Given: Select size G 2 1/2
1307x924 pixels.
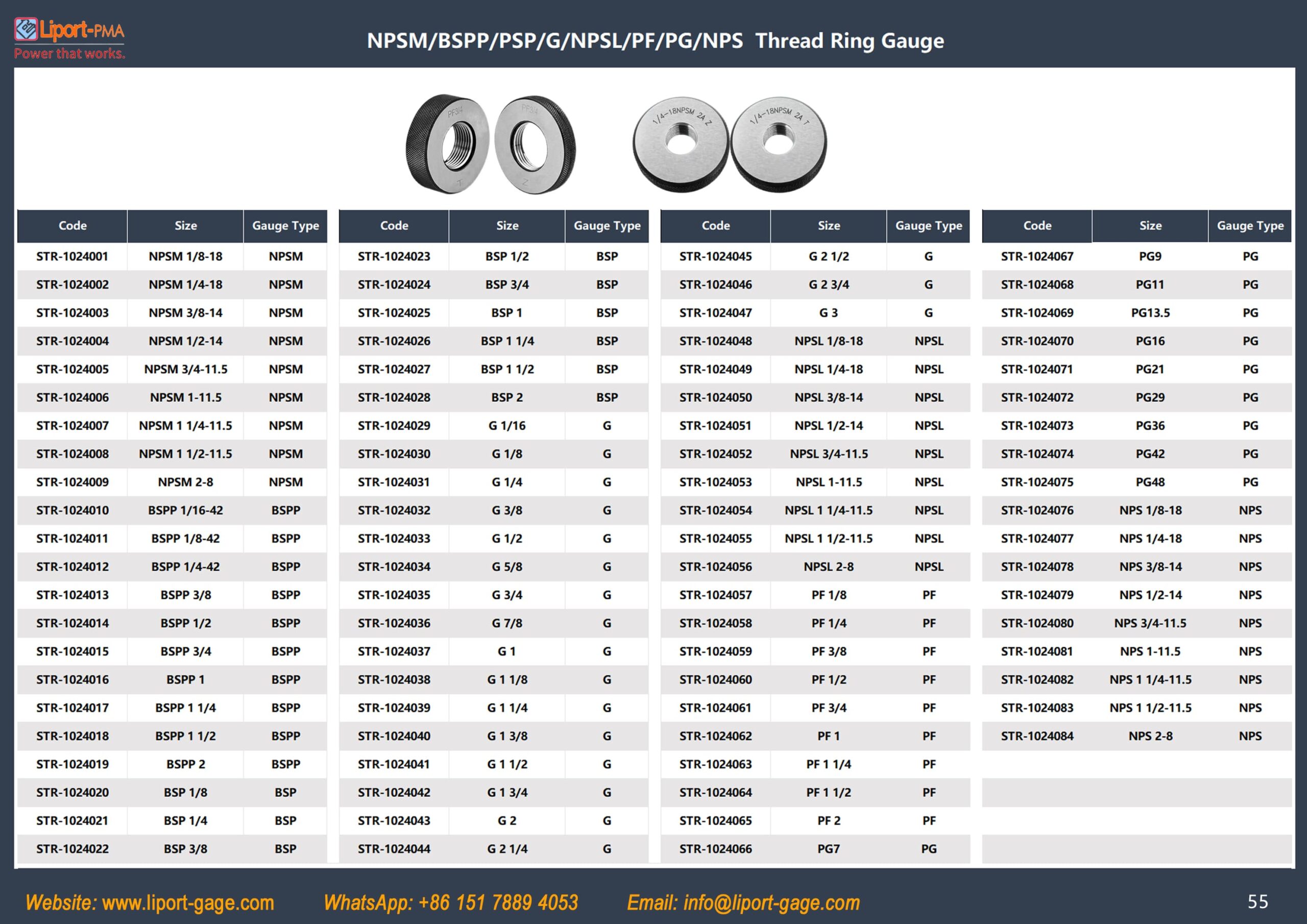Looking at the screenshot, I should tap(829, 256).
